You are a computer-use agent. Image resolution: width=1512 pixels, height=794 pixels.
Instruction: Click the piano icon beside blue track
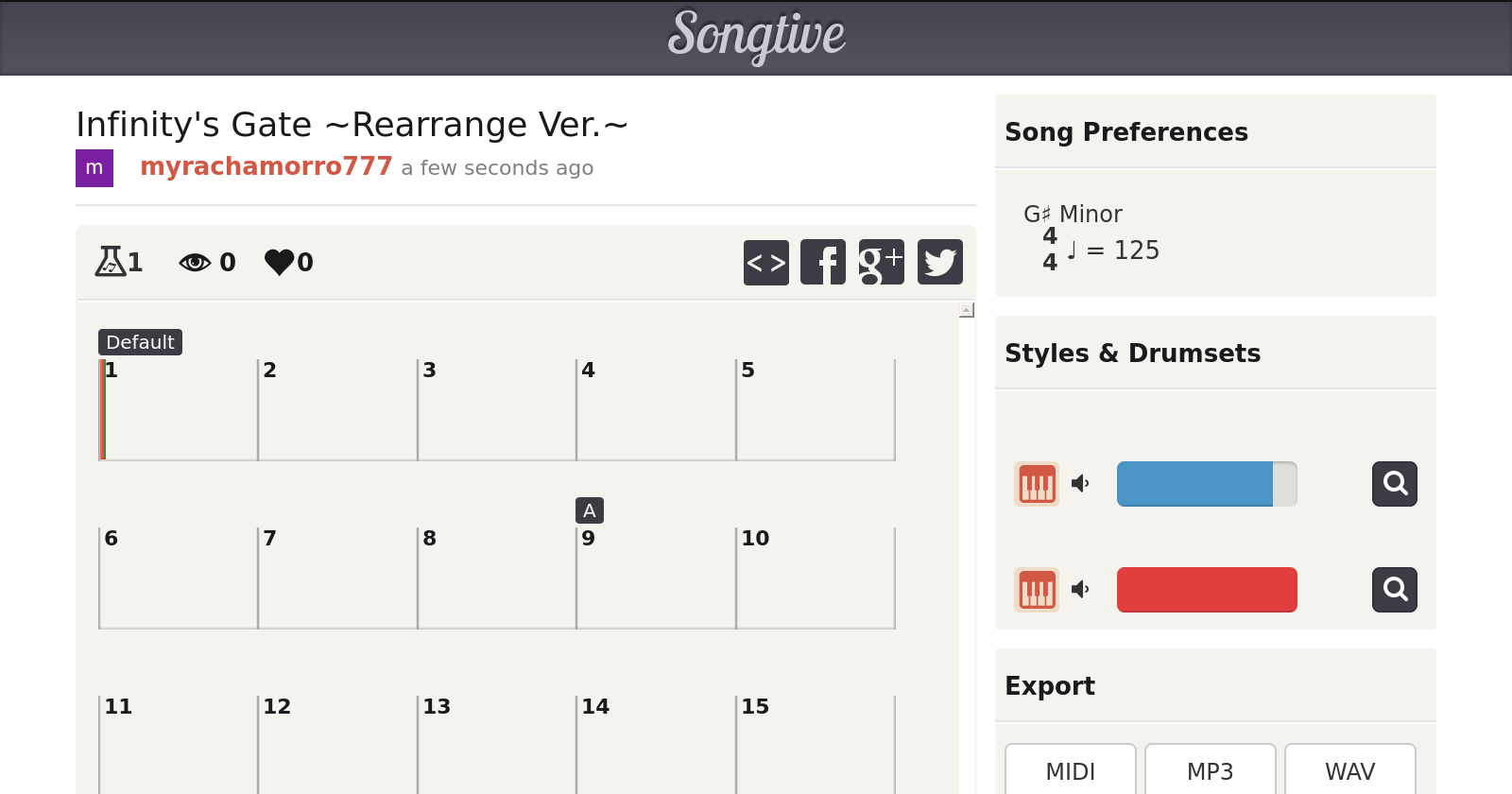point(1037,484)
